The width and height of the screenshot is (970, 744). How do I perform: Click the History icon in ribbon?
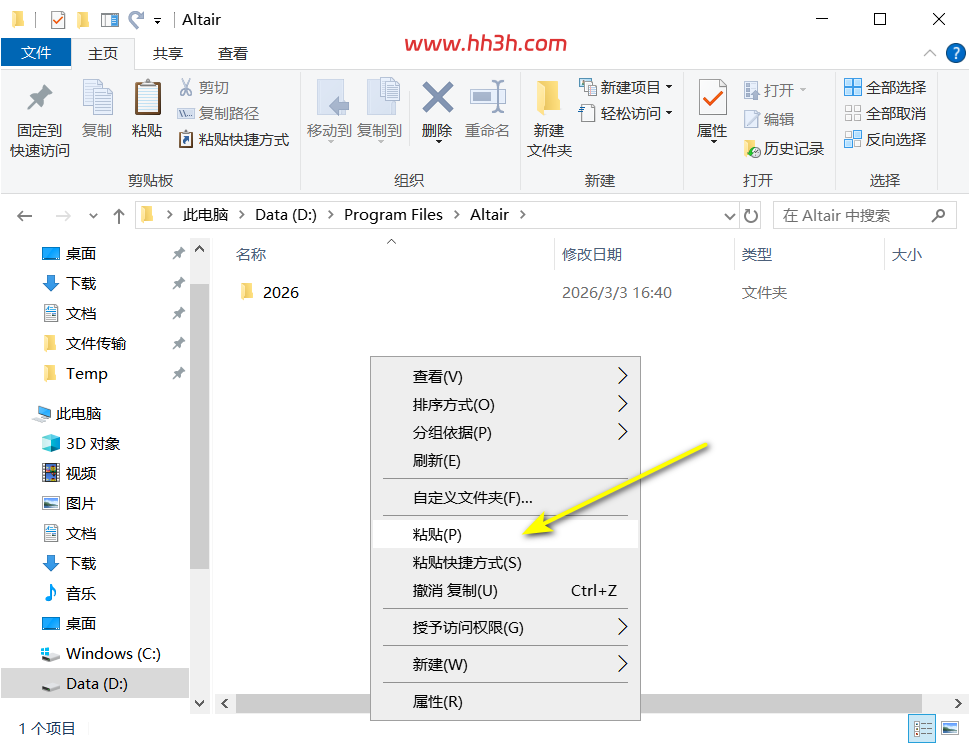pos(752,149)
